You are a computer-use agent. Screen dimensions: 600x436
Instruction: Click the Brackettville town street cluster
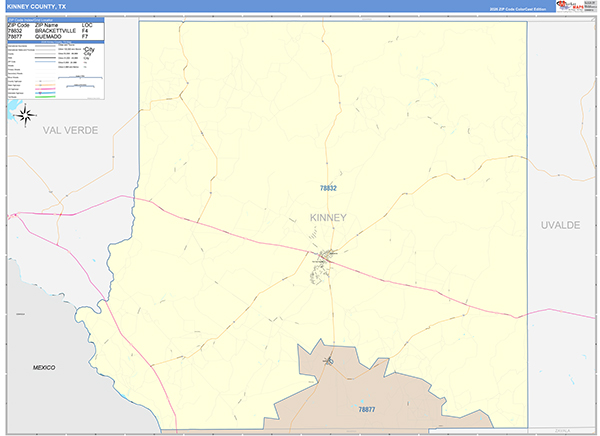pos(322,266)
